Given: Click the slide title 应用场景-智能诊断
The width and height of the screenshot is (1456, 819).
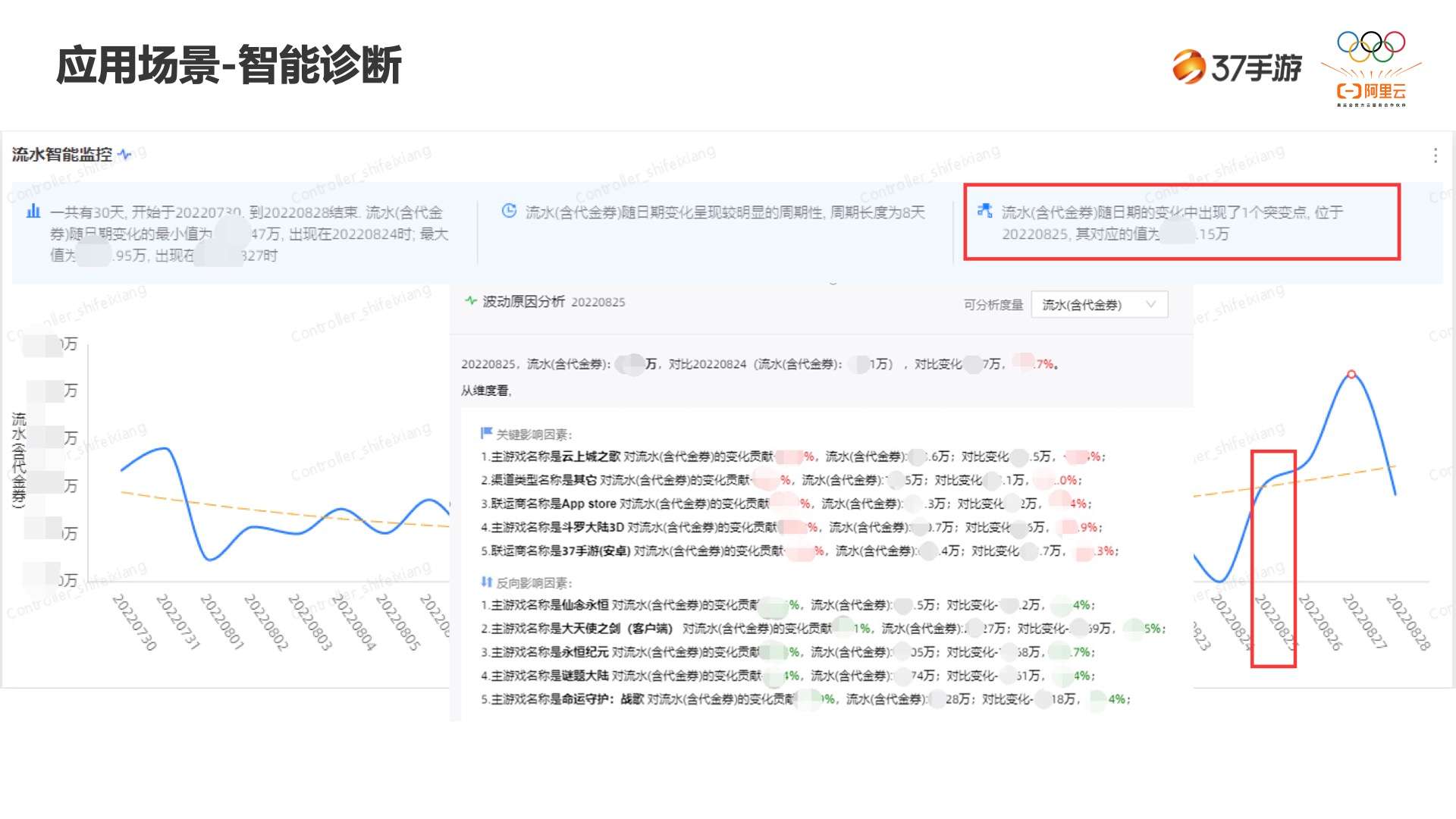Looking at the screenshot, I should click(229, 65).
